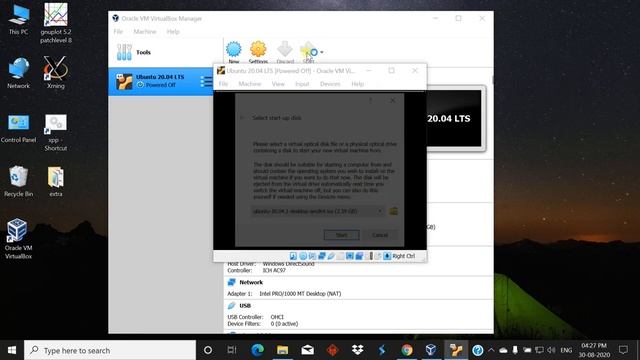Open the File menu in VirtualBox Manager
Screen dimensions: 640x360
point(118,31)
